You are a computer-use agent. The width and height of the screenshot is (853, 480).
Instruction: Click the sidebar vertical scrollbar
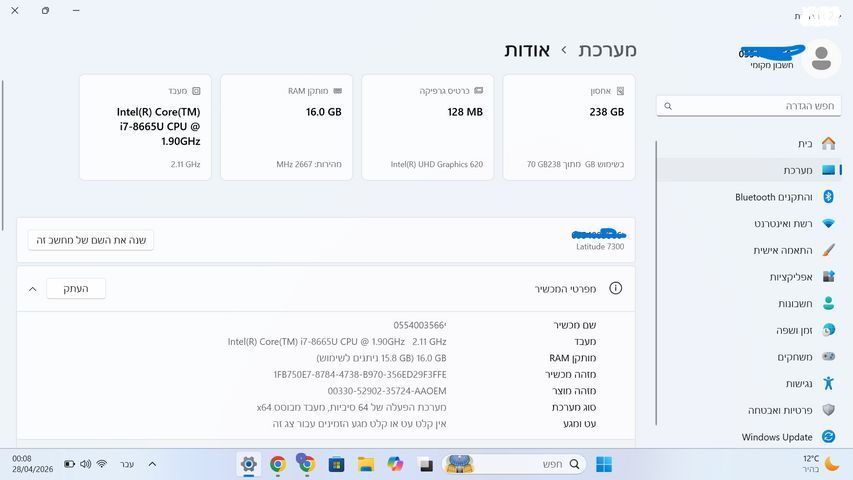tap(656, 283)
